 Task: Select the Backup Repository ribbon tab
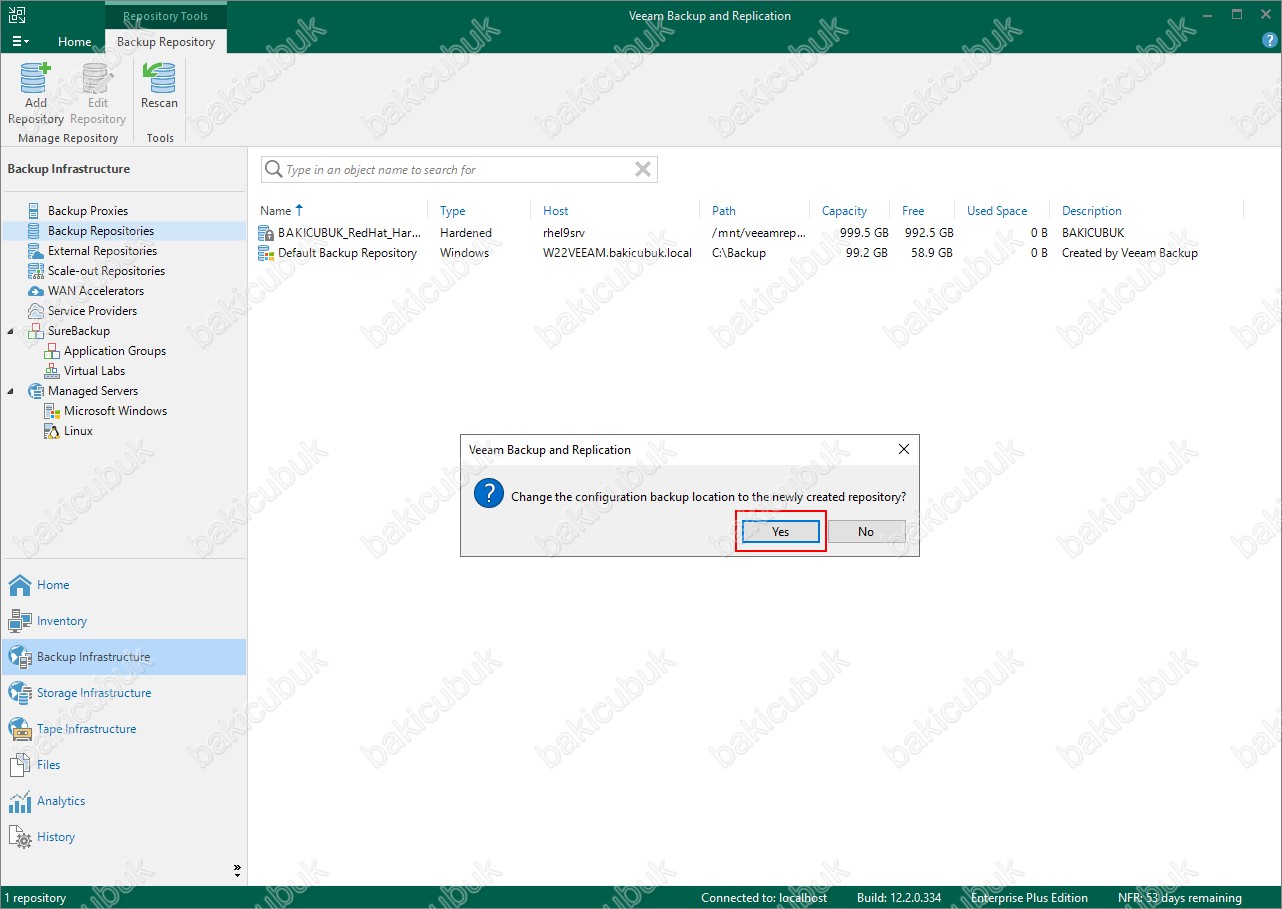click(166, 42)
